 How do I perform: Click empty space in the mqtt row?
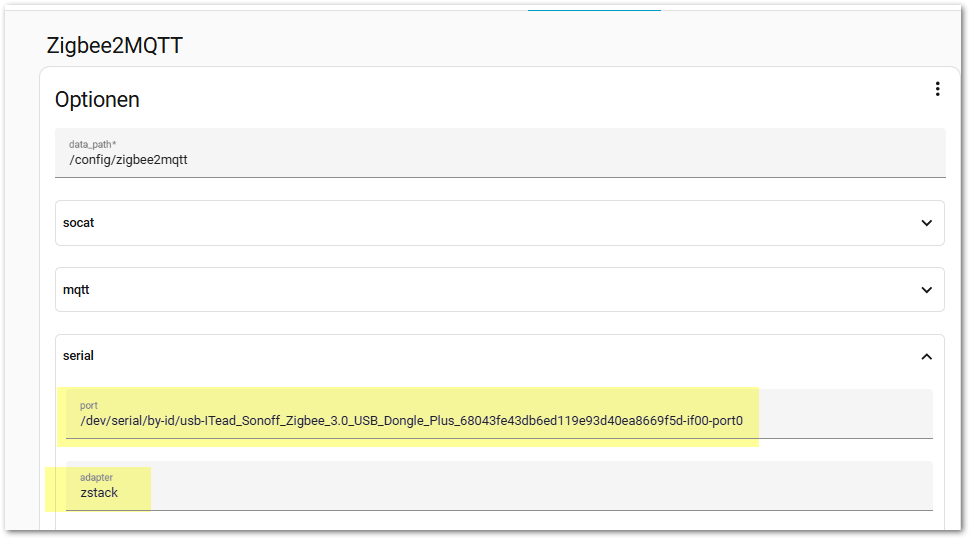pos(500,290)
